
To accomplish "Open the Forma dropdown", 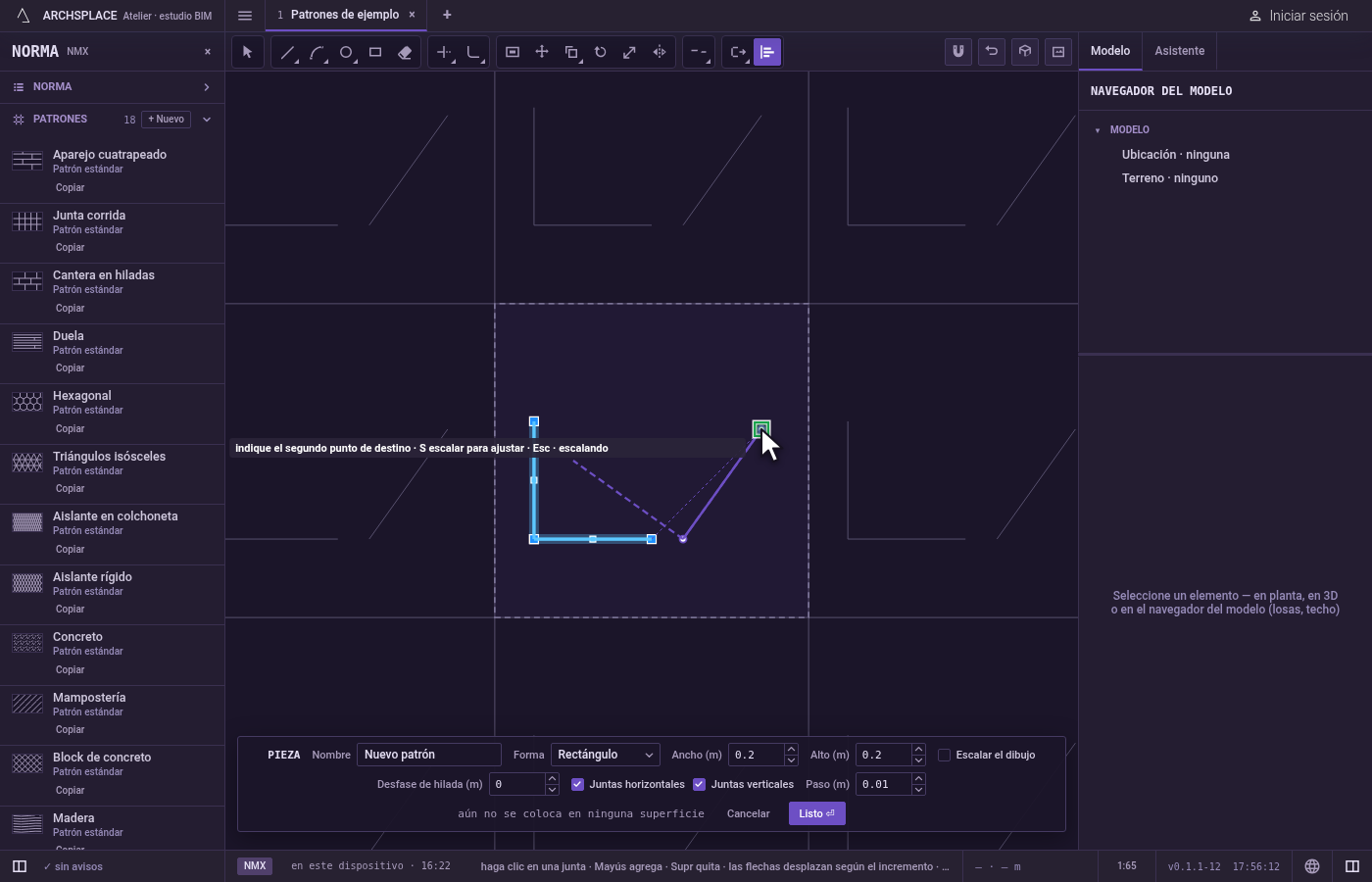I will click(x=605, y=755).
